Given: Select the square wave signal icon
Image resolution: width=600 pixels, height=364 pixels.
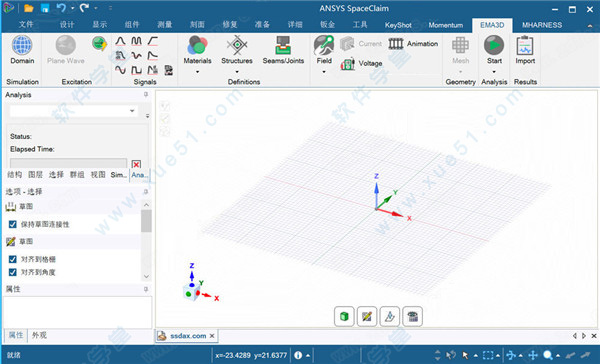Looking at the screenshot, I should pos(136,70).
